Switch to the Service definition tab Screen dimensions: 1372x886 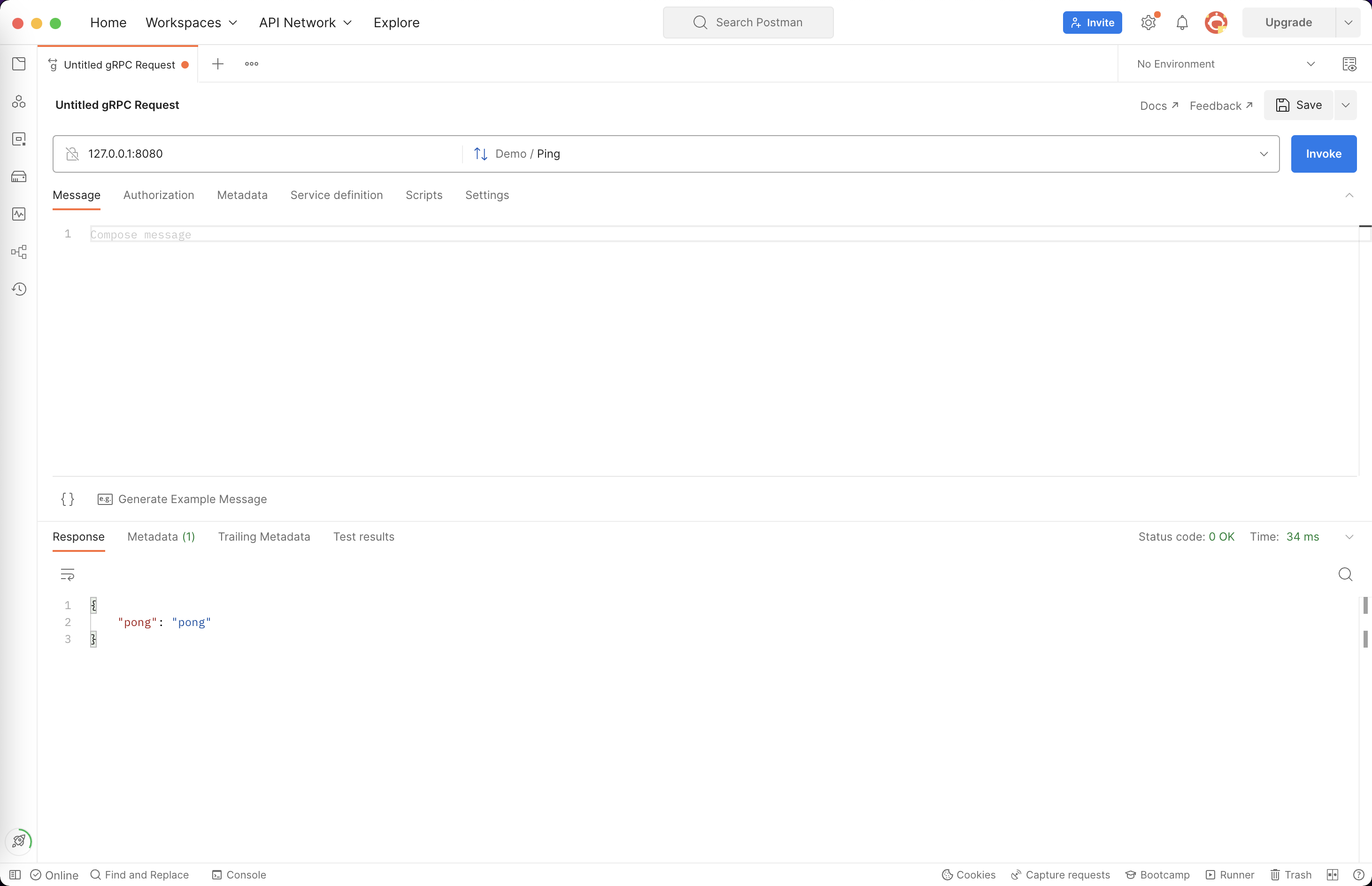[336, 195]
